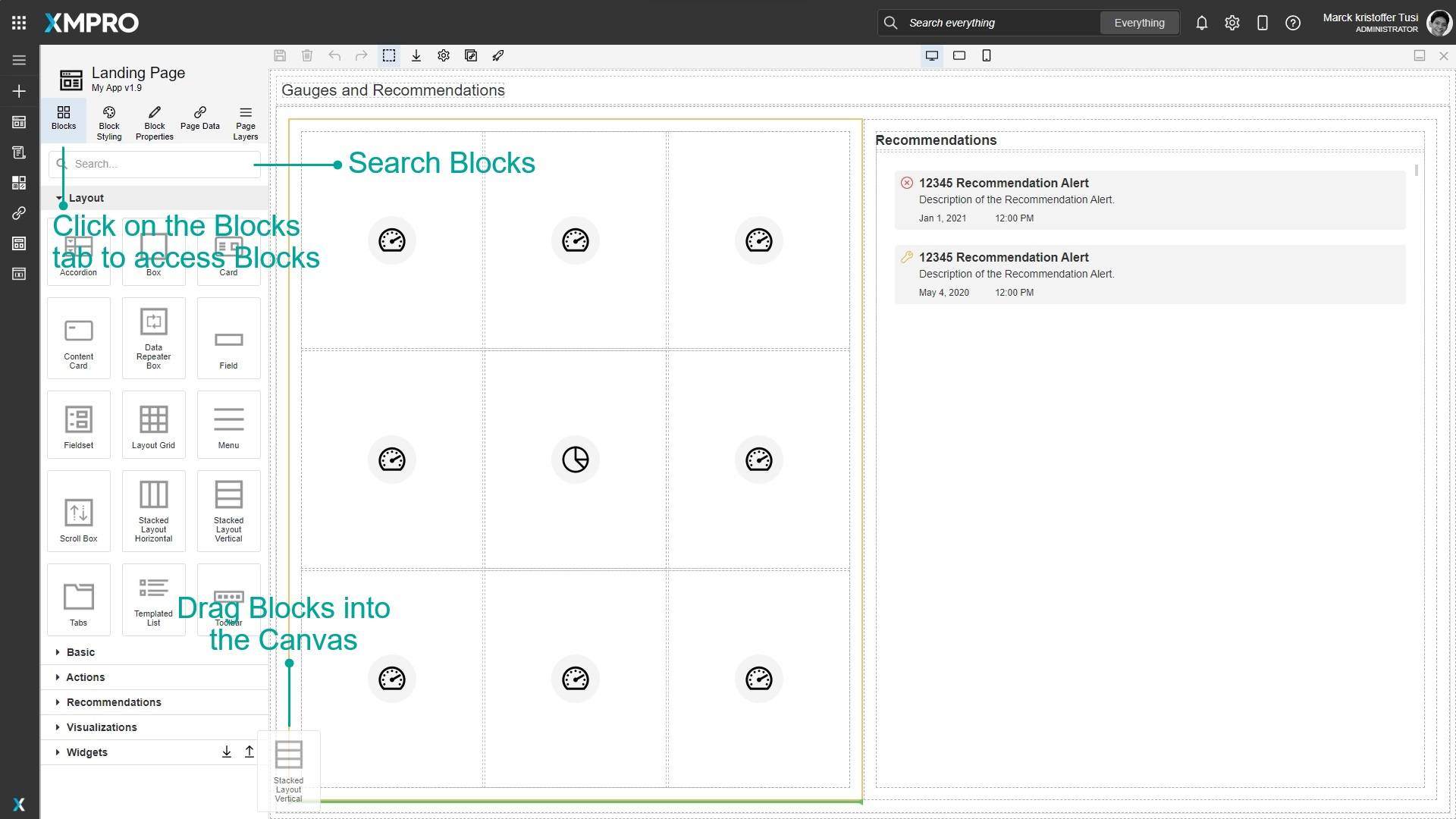1456x819 pixels.
Task: Switch to mobile preview mode
Action: coord(986,55)
